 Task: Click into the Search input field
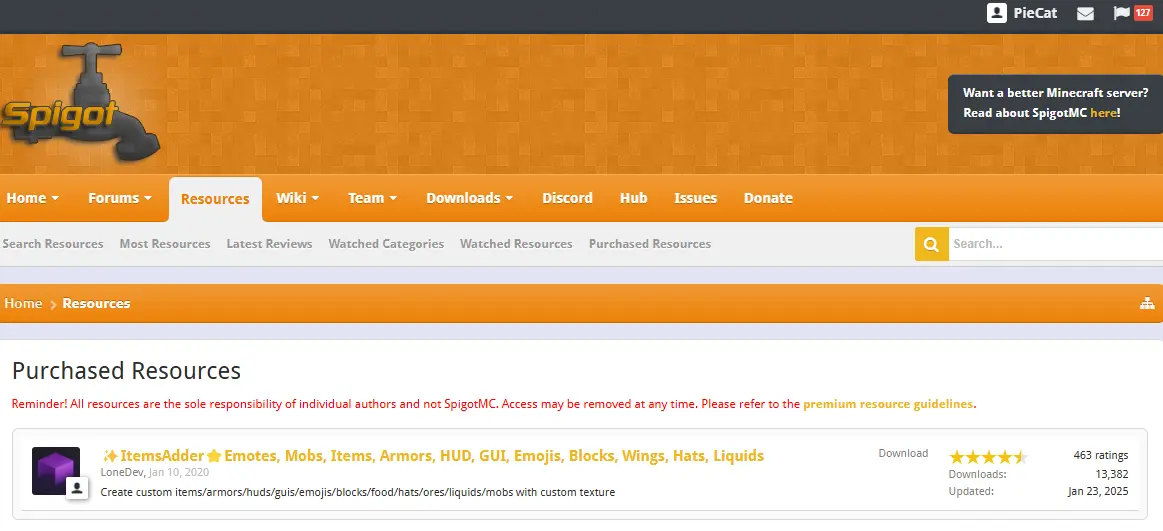(1055, 244)
